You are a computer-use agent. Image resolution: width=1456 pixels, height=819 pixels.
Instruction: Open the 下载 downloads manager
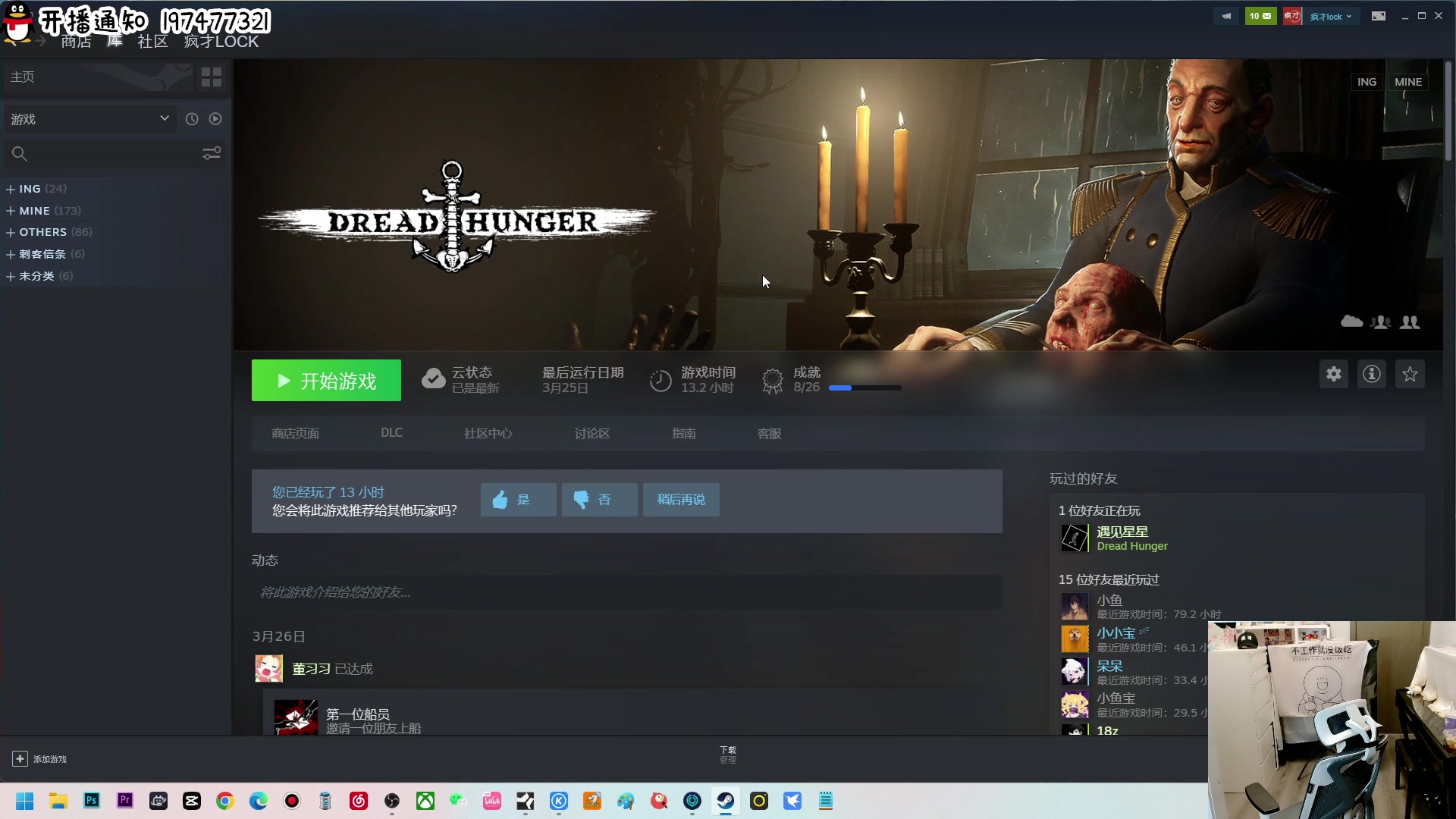coord(728,755)
